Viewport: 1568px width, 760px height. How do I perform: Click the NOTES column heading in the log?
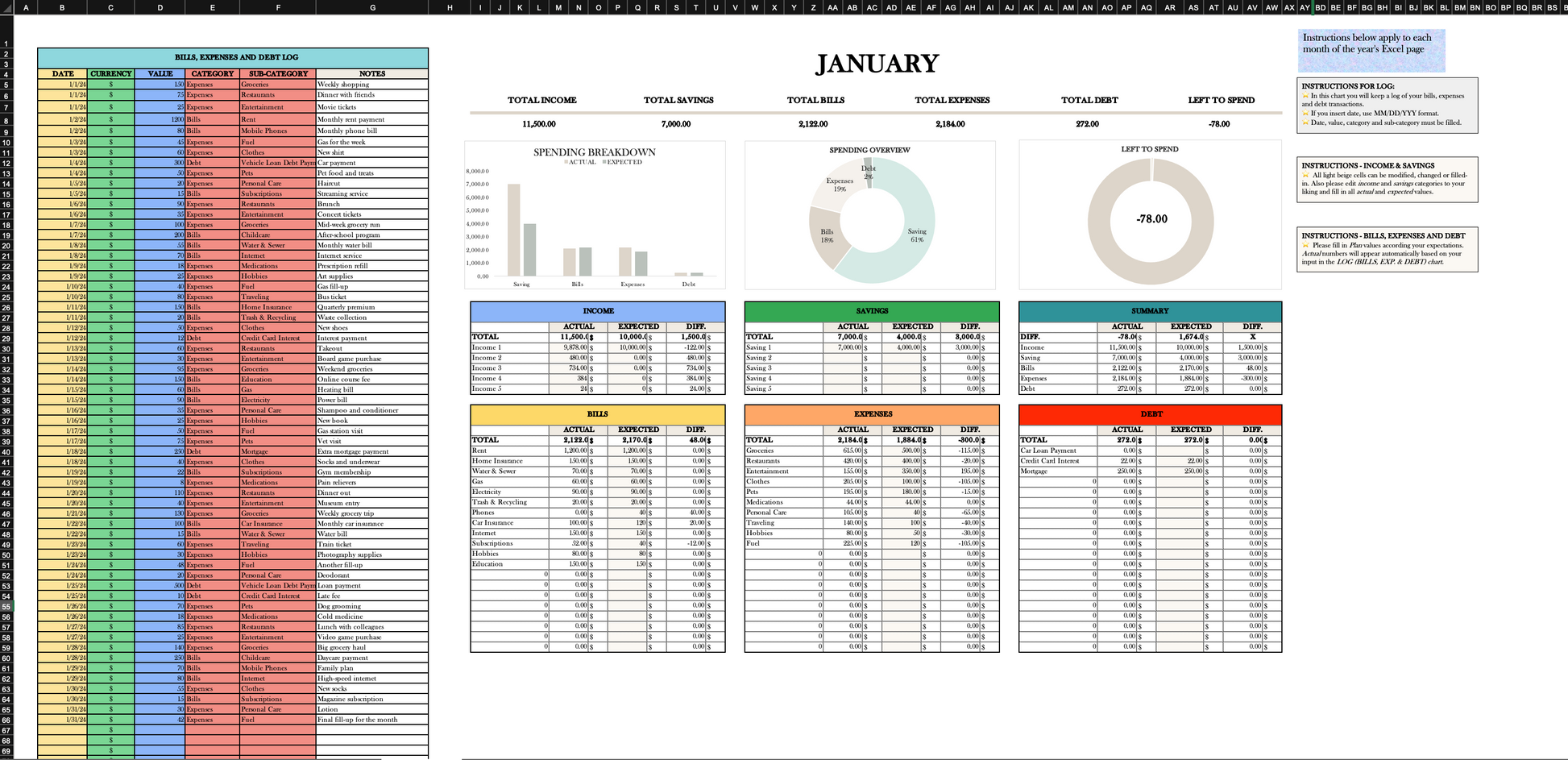pyautogui.click(x=372, y=73)
